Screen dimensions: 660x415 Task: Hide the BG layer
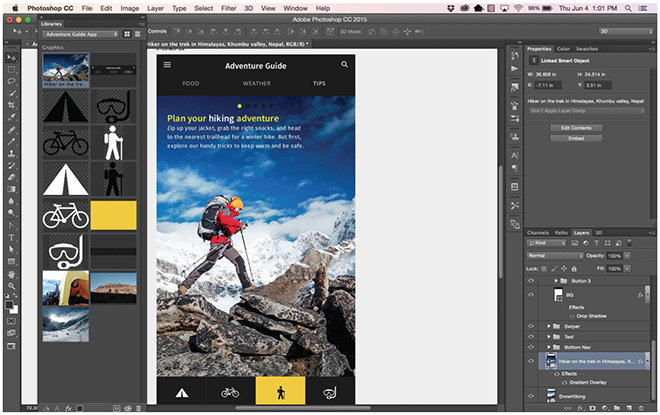(x=531, y=295)
